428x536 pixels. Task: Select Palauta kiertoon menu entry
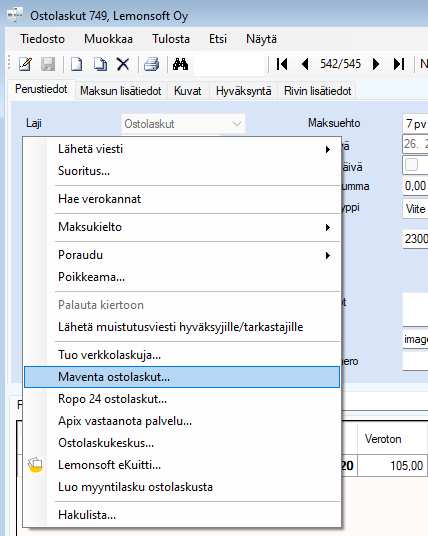click(182, 305)
